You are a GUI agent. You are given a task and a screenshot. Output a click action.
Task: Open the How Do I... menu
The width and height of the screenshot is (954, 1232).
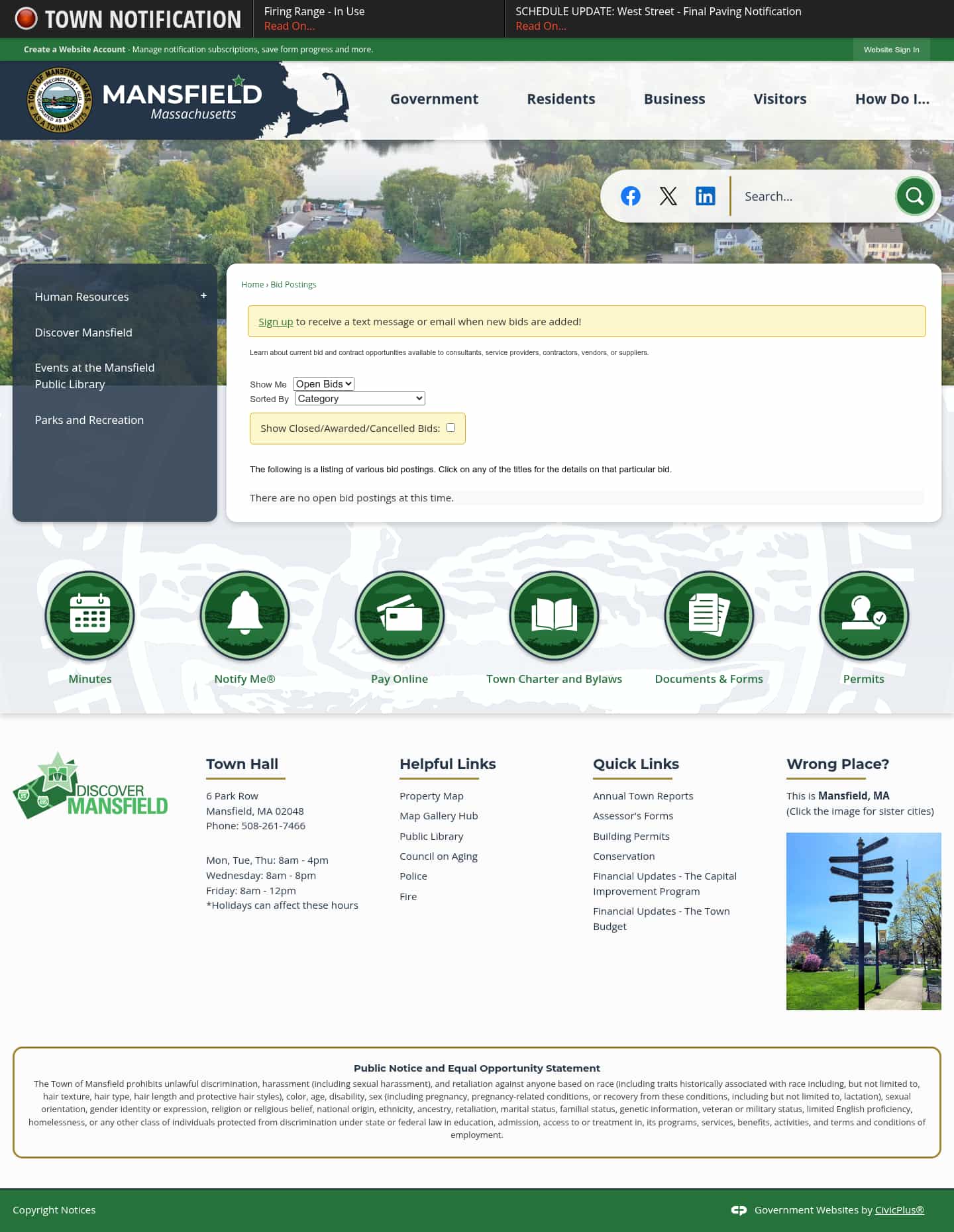[x=892, y=99]
